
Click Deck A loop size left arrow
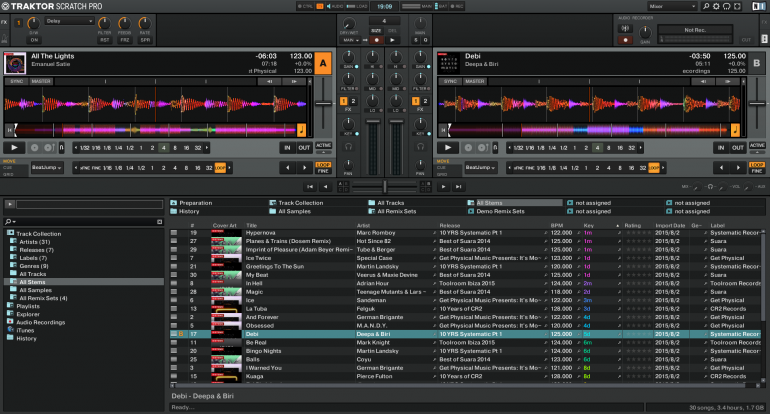tap(76, 147)
